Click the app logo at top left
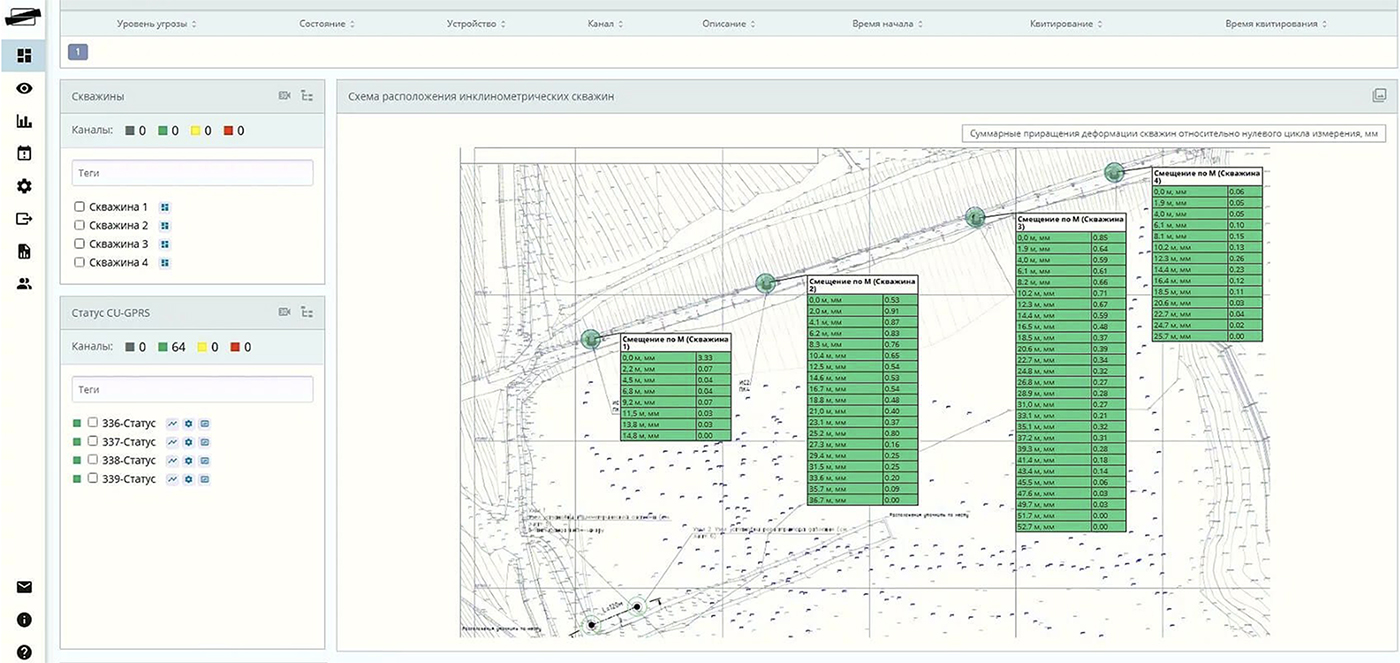Viewport: 1400px width, 663px height. tap(23, 17)
